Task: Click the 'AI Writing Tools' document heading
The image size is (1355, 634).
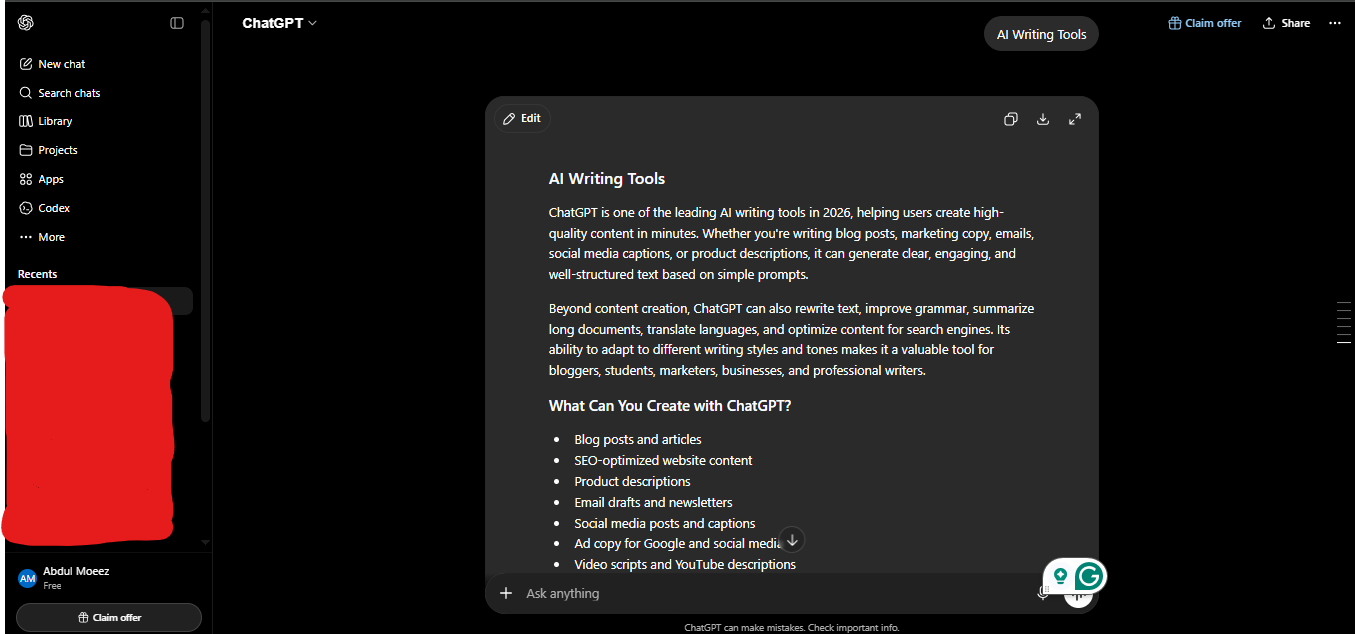Action: 607,179
